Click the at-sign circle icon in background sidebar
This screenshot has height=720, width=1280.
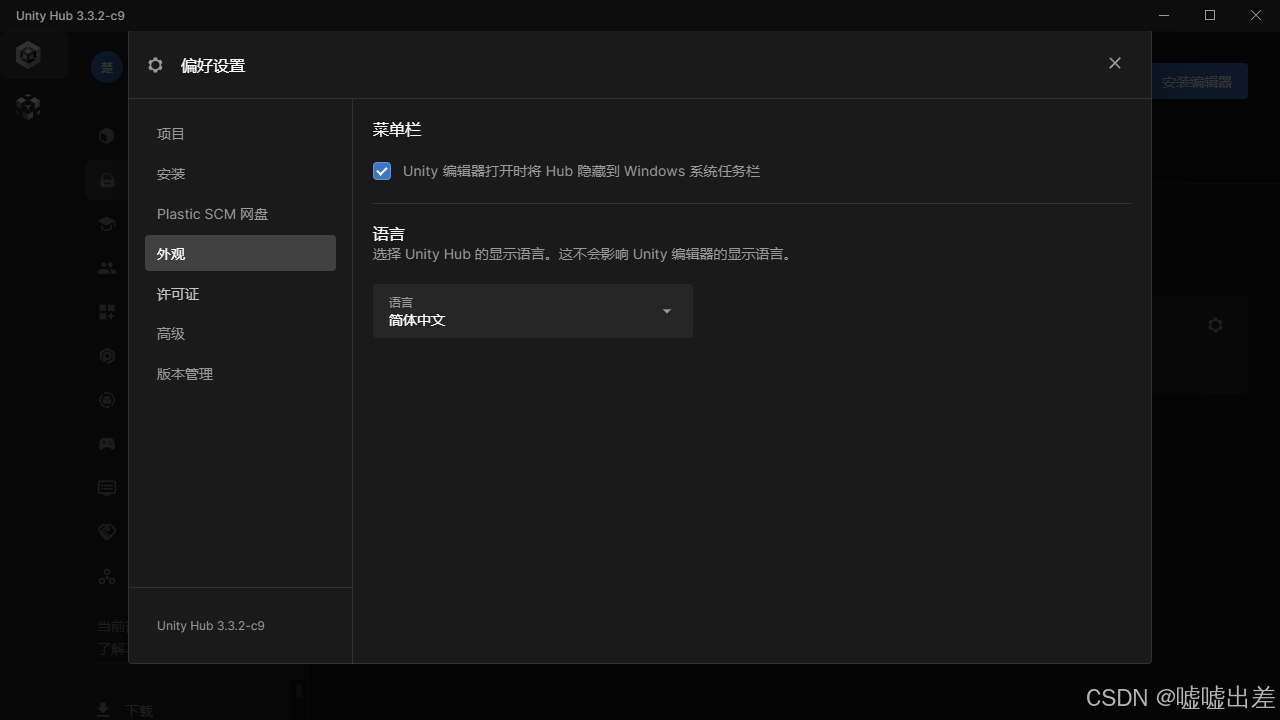pyautogui.click(x=107, y=400)
